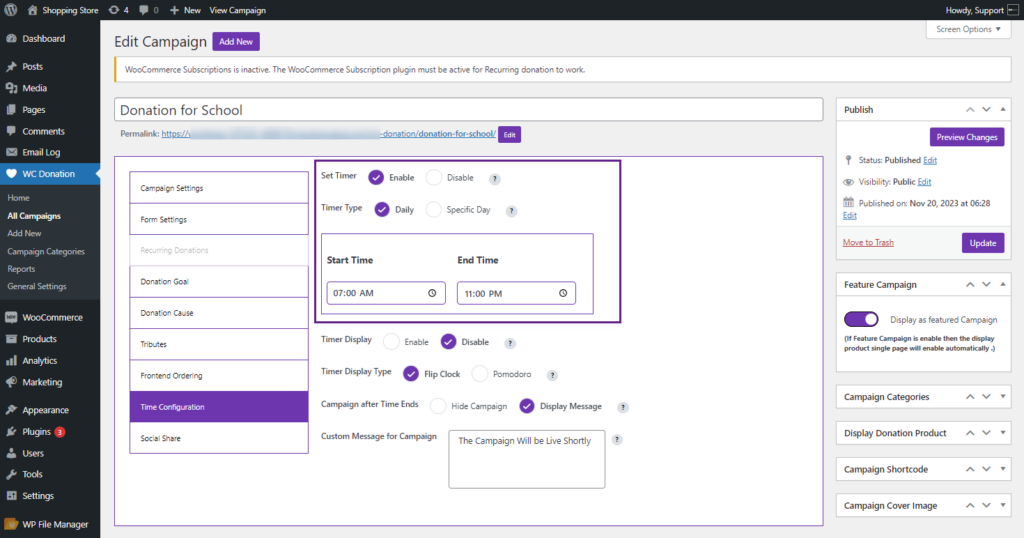
Task: Expand the Campaign Shortcode panel
Action: (x=1003, y=469)
